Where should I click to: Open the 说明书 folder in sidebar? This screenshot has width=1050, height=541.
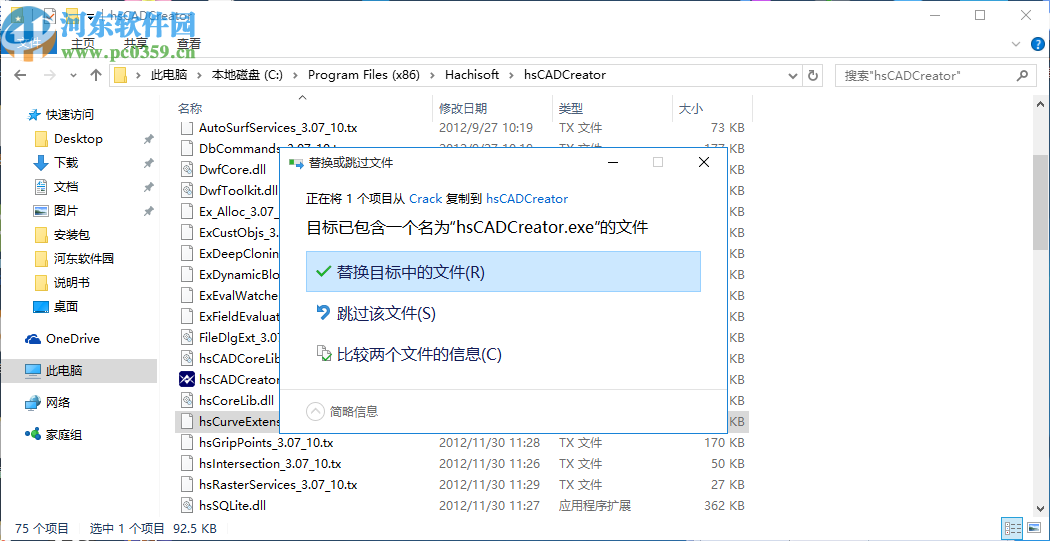coord(72,283)
